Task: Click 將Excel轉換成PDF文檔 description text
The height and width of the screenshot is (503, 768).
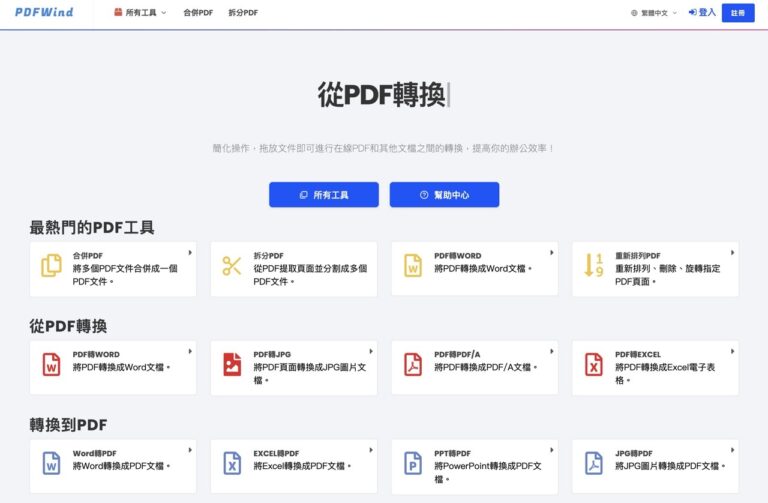Action: (x=302, y=466)
